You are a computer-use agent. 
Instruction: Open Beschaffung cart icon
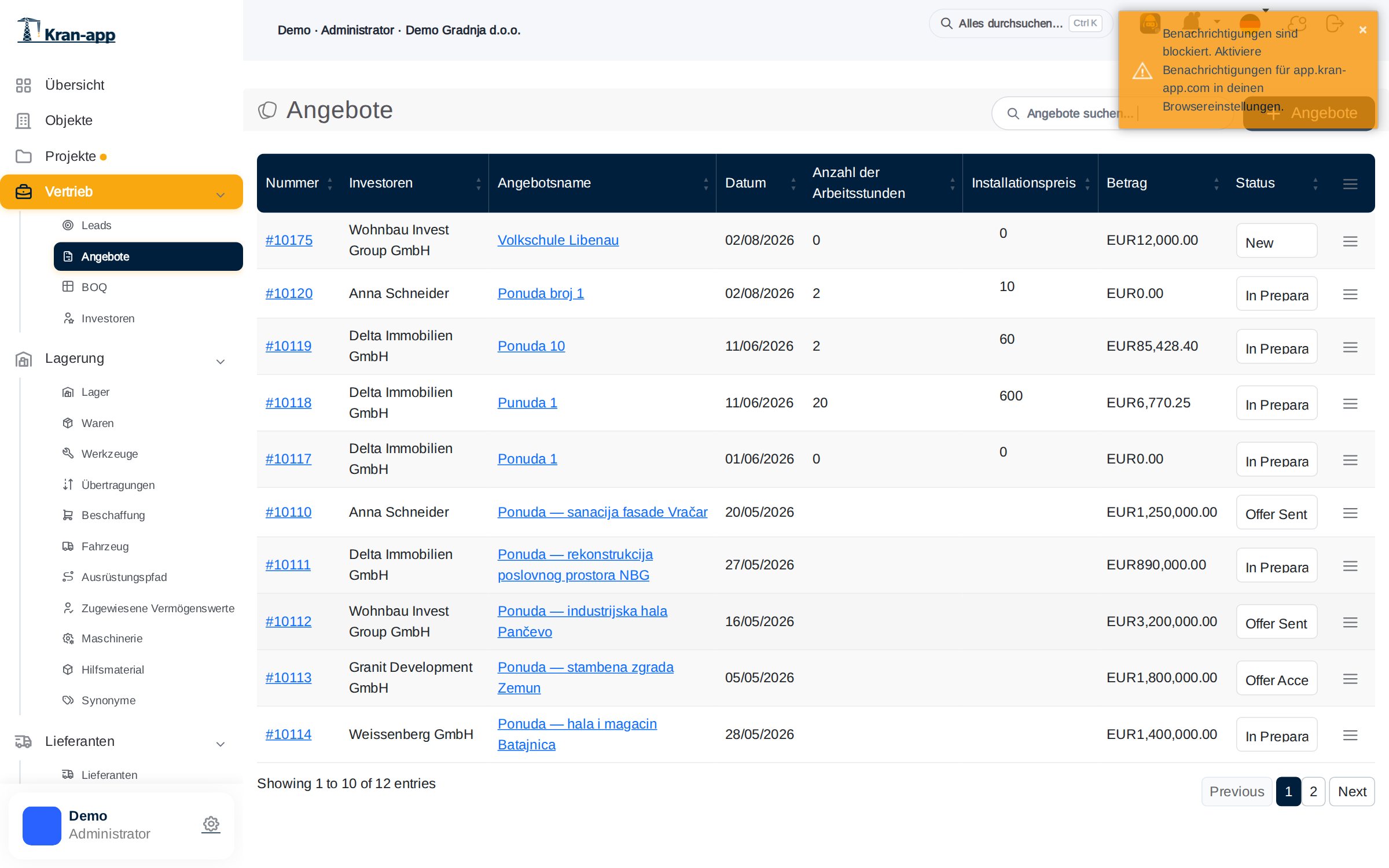pos(68,515)
